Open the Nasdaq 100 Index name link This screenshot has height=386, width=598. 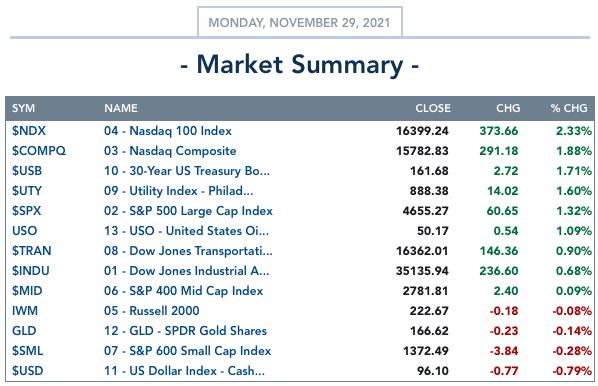pos(168,131)
